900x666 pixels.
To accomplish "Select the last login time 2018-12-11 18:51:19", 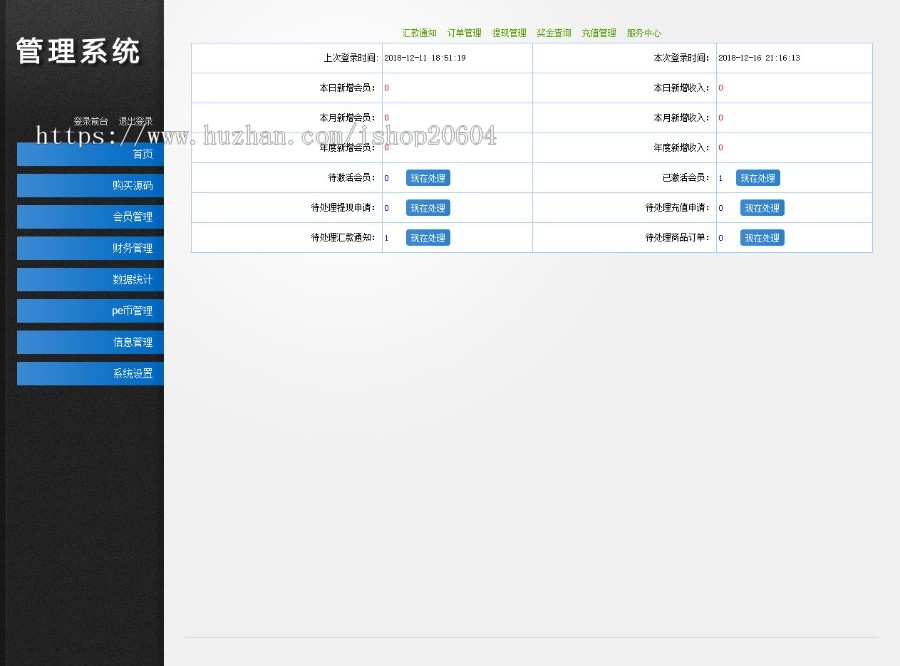I will (x=425, y=58).
